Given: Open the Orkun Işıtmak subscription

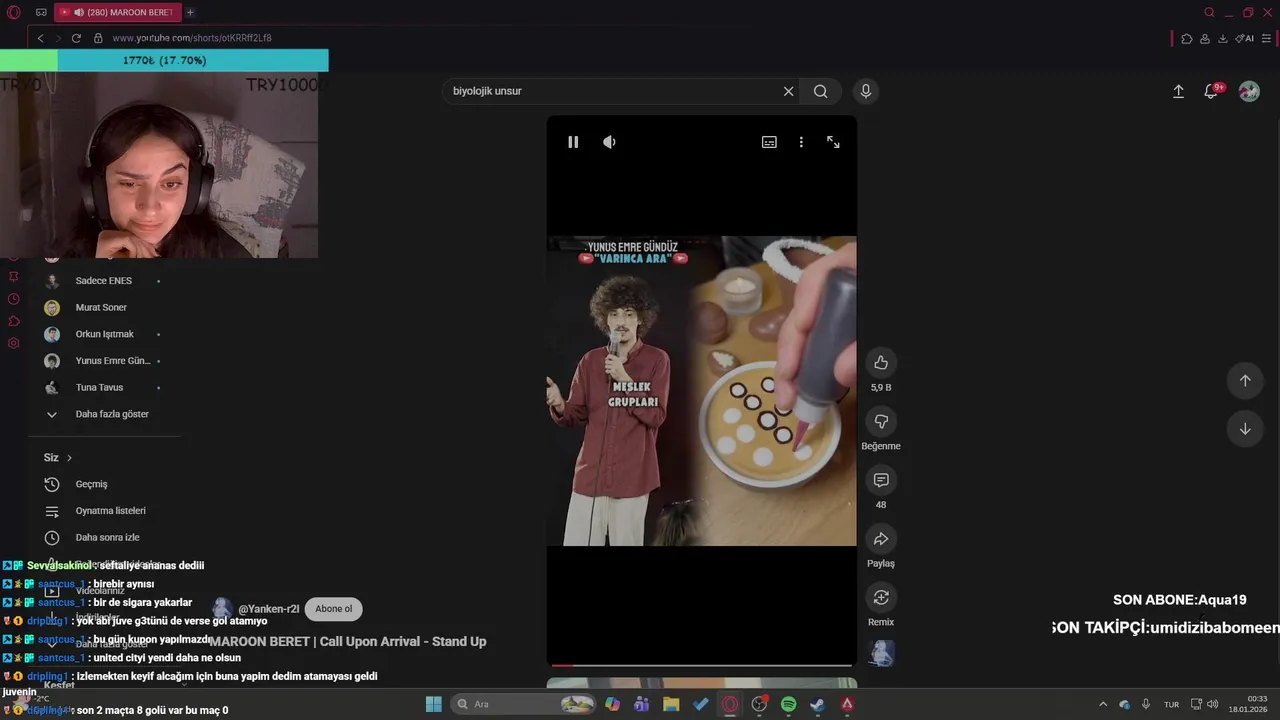Looking at the screenshot, I should coord(104,334).
